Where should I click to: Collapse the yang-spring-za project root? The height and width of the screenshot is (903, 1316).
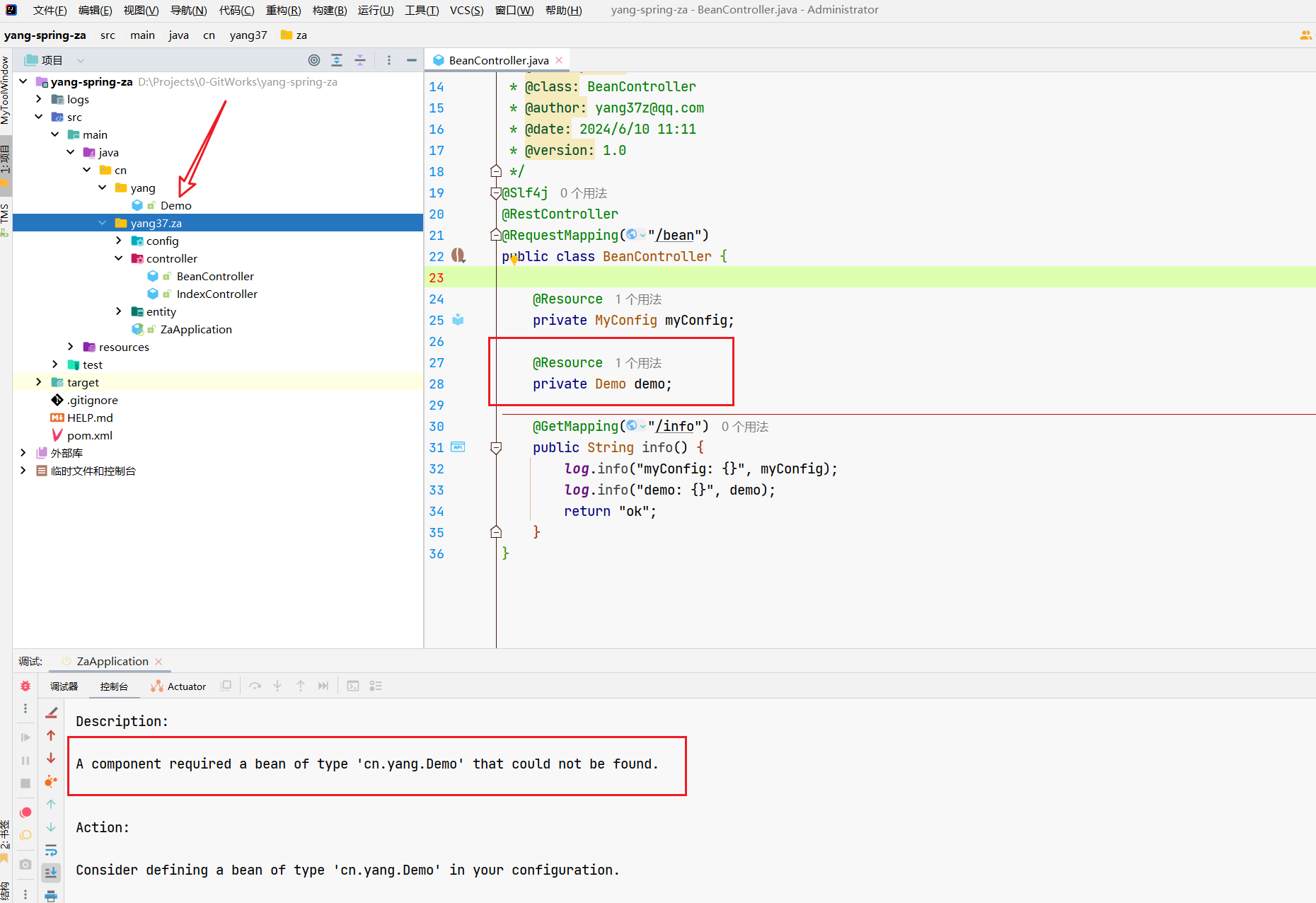click(x=23, y=81)
